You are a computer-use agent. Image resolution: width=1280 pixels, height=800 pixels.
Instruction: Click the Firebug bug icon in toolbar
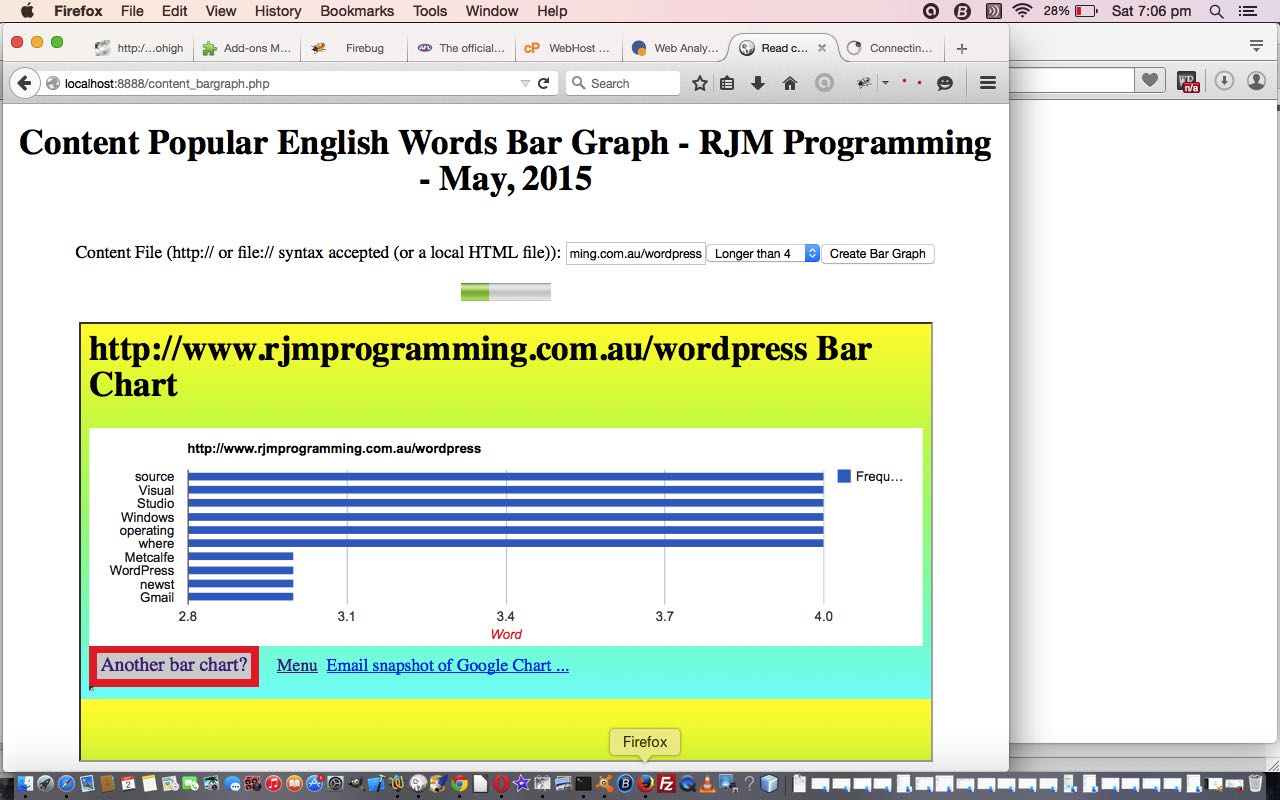tap(863, 84)
